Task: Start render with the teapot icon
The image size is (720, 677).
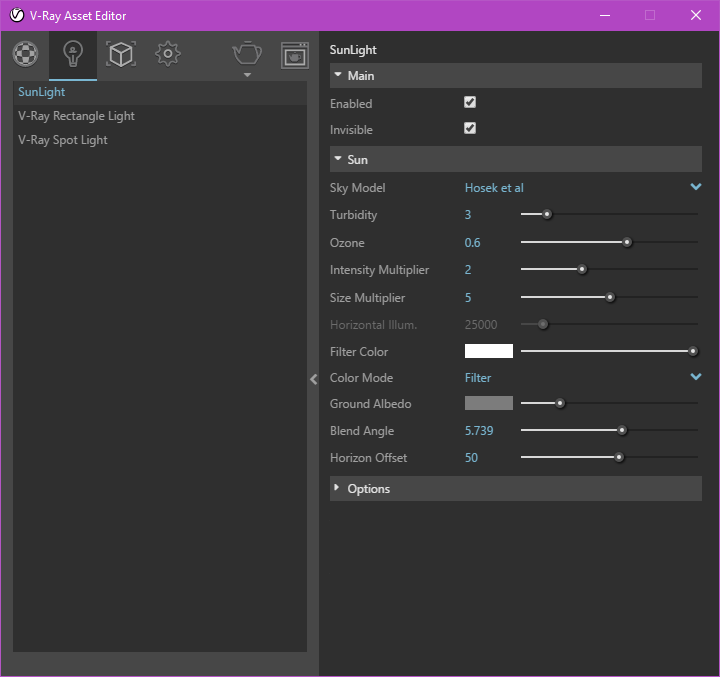Action: click(247, 53)
